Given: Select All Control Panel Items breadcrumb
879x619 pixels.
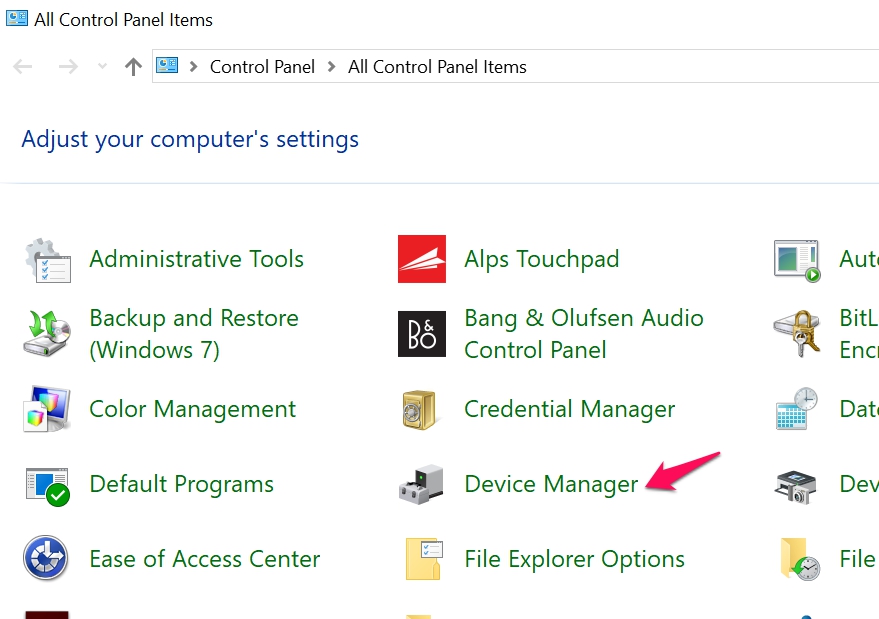Looking at the screenshot, I should pyautogui.click(x=437, y=67).
